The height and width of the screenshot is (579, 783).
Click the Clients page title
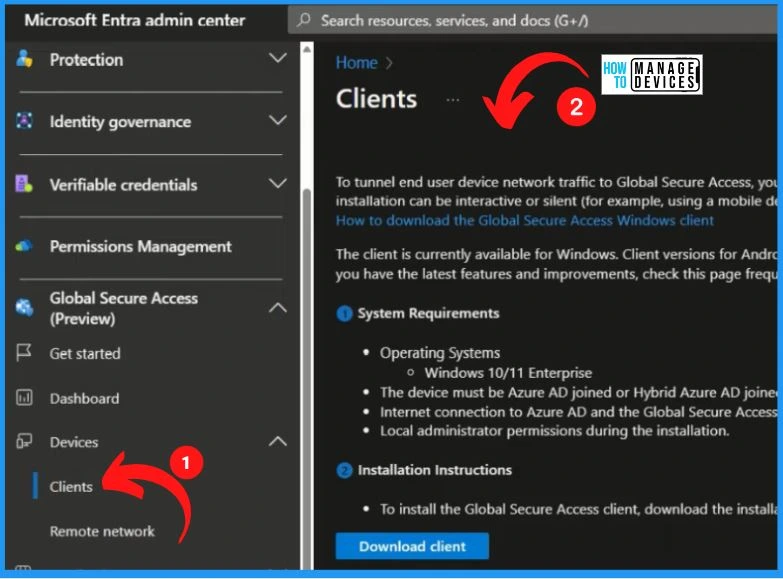(x=376, y=98)
